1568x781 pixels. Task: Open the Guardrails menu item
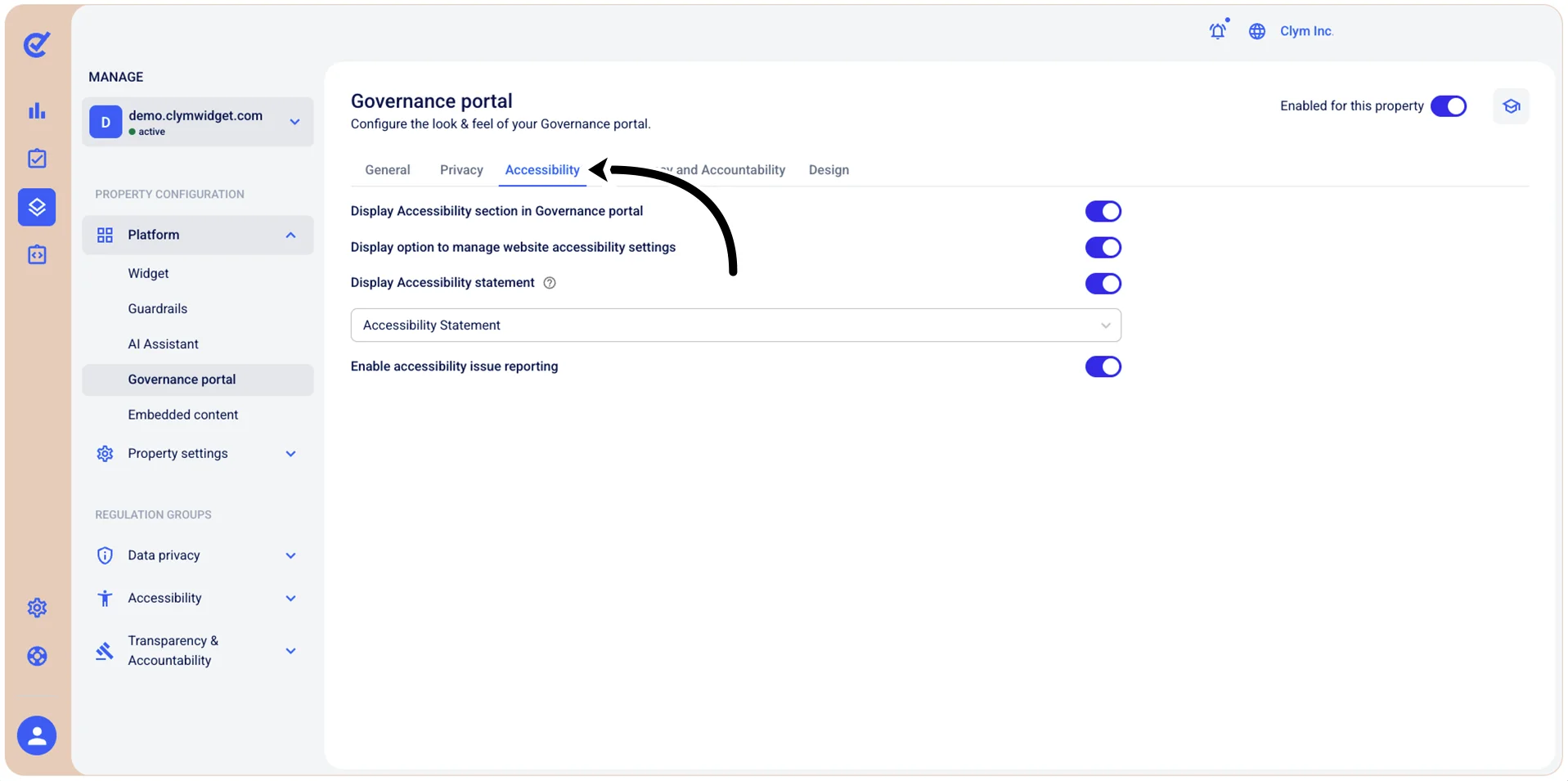157,309
